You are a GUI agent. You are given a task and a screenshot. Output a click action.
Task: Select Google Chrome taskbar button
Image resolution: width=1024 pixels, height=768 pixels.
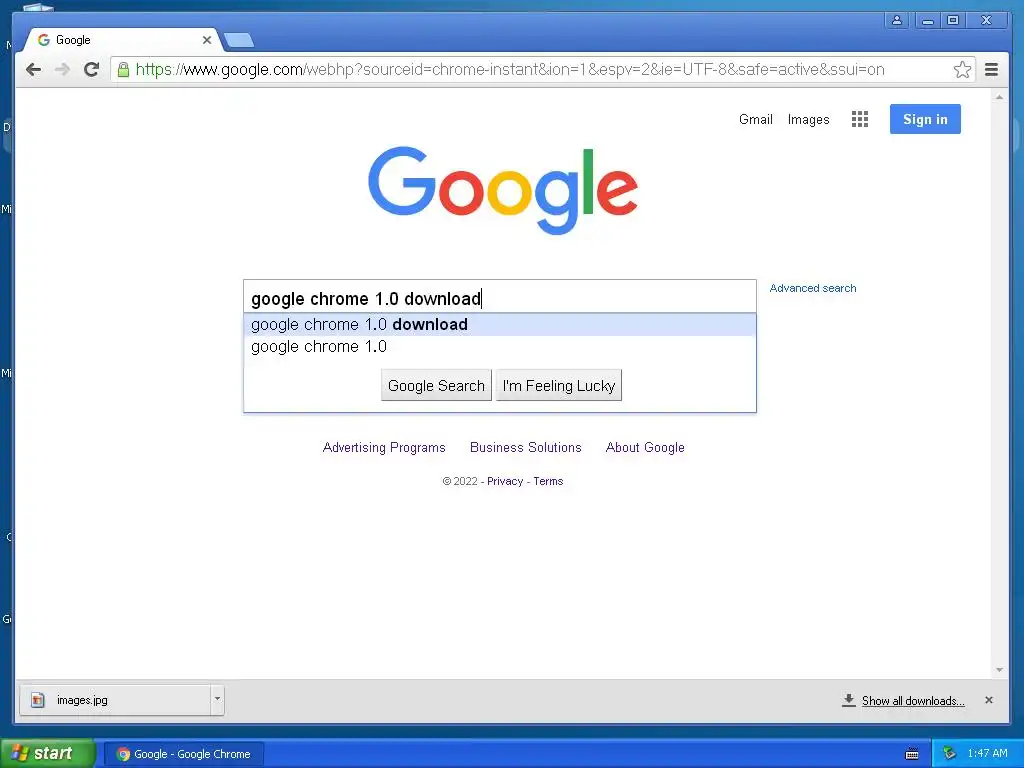coord(184,754)
